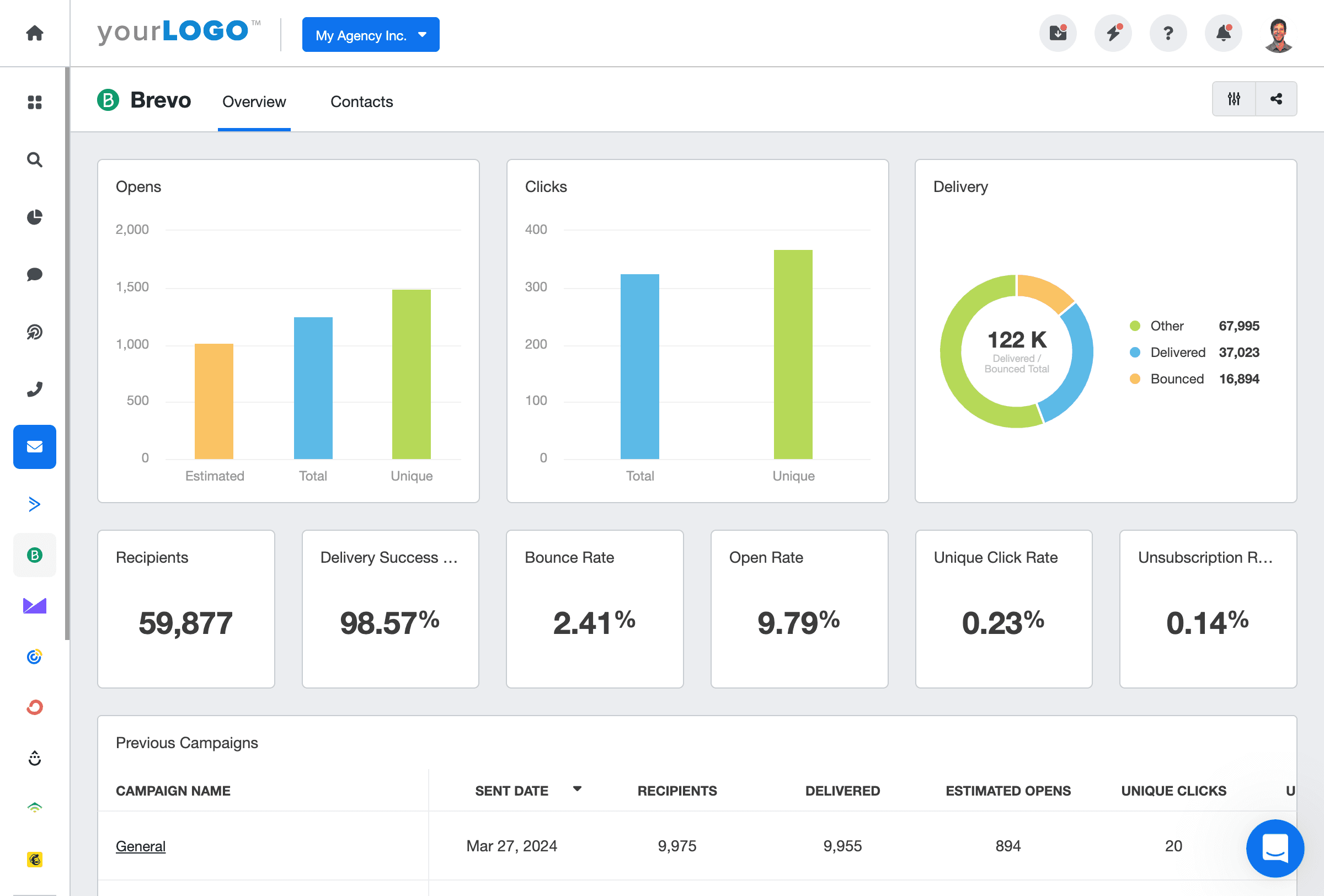Select the chat bubble sidebar icon
1324x896 pixels.
[x=35, y=275]
